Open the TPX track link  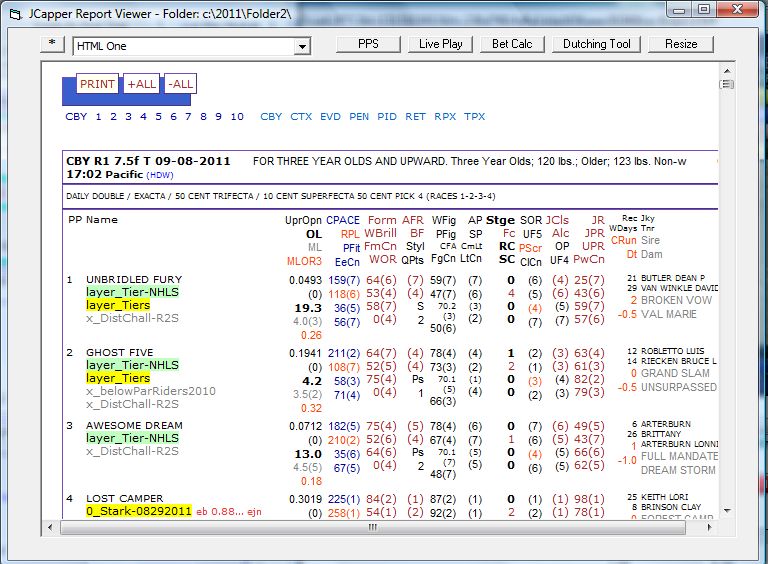475,117
